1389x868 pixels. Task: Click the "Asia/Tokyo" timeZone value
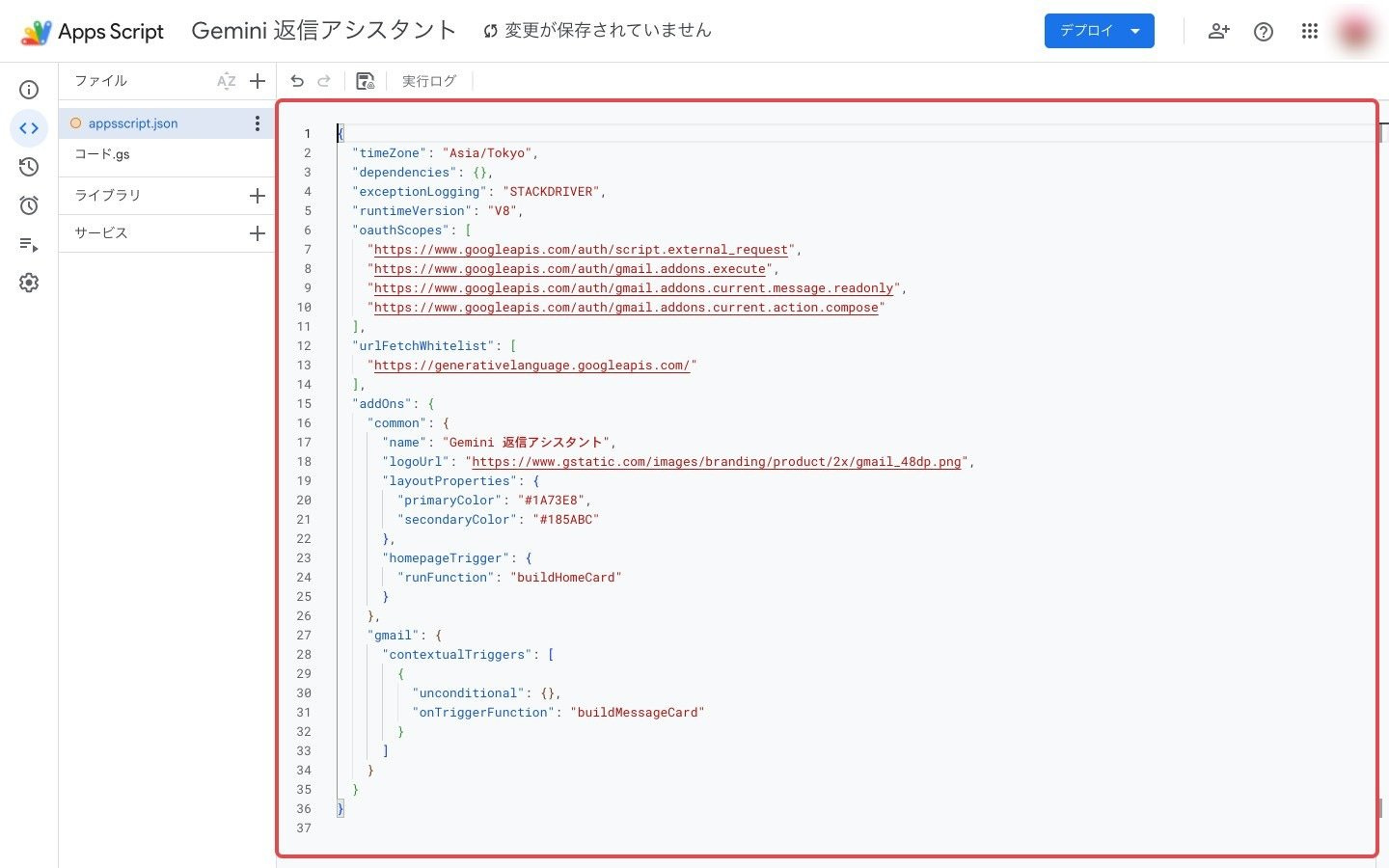pos(487,153)
